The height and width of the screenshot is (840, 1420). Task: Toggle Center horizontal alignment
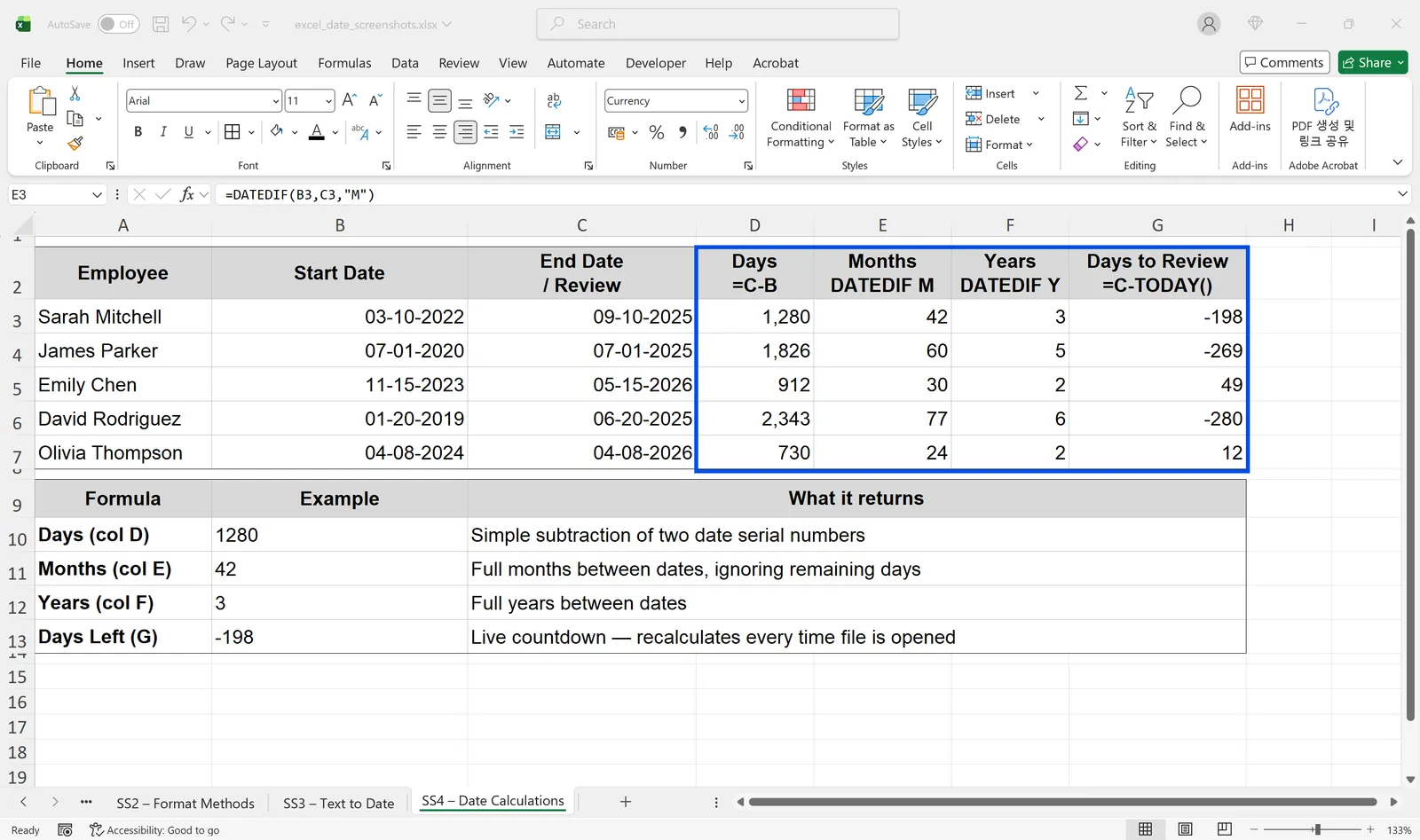[439, 132]
